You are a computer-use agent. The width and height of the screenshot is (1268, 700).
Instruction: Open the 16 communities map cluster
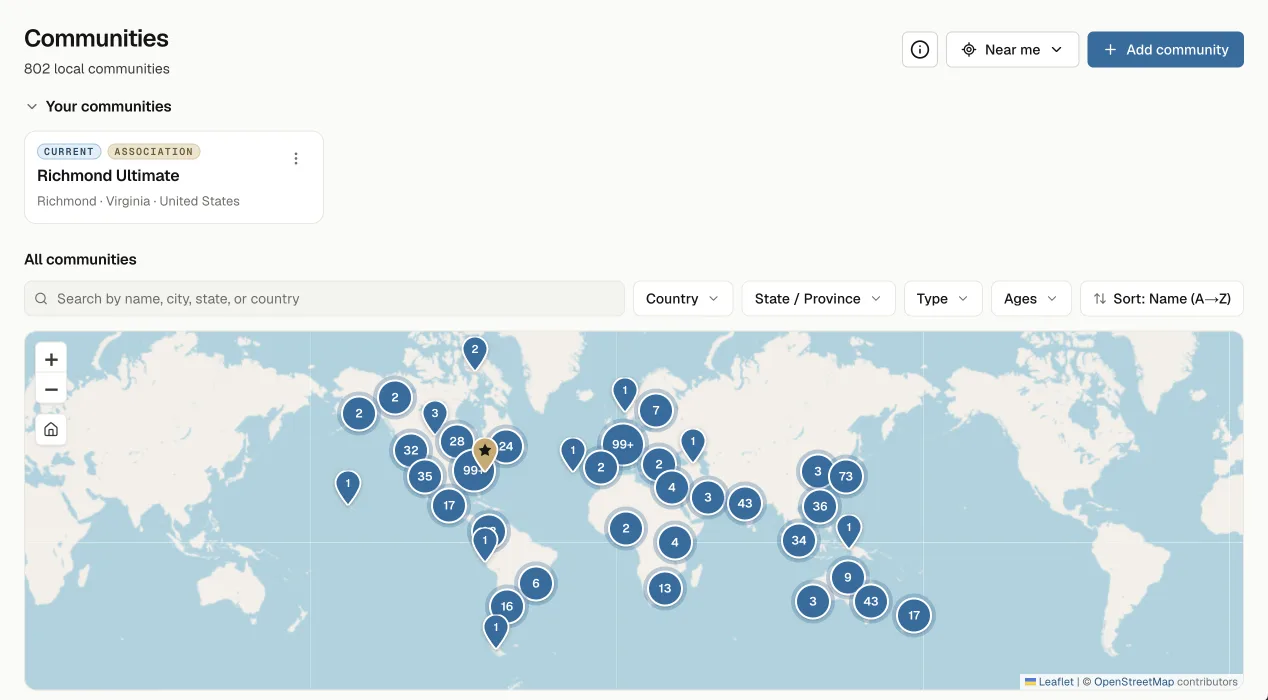(x=507, y=606)
